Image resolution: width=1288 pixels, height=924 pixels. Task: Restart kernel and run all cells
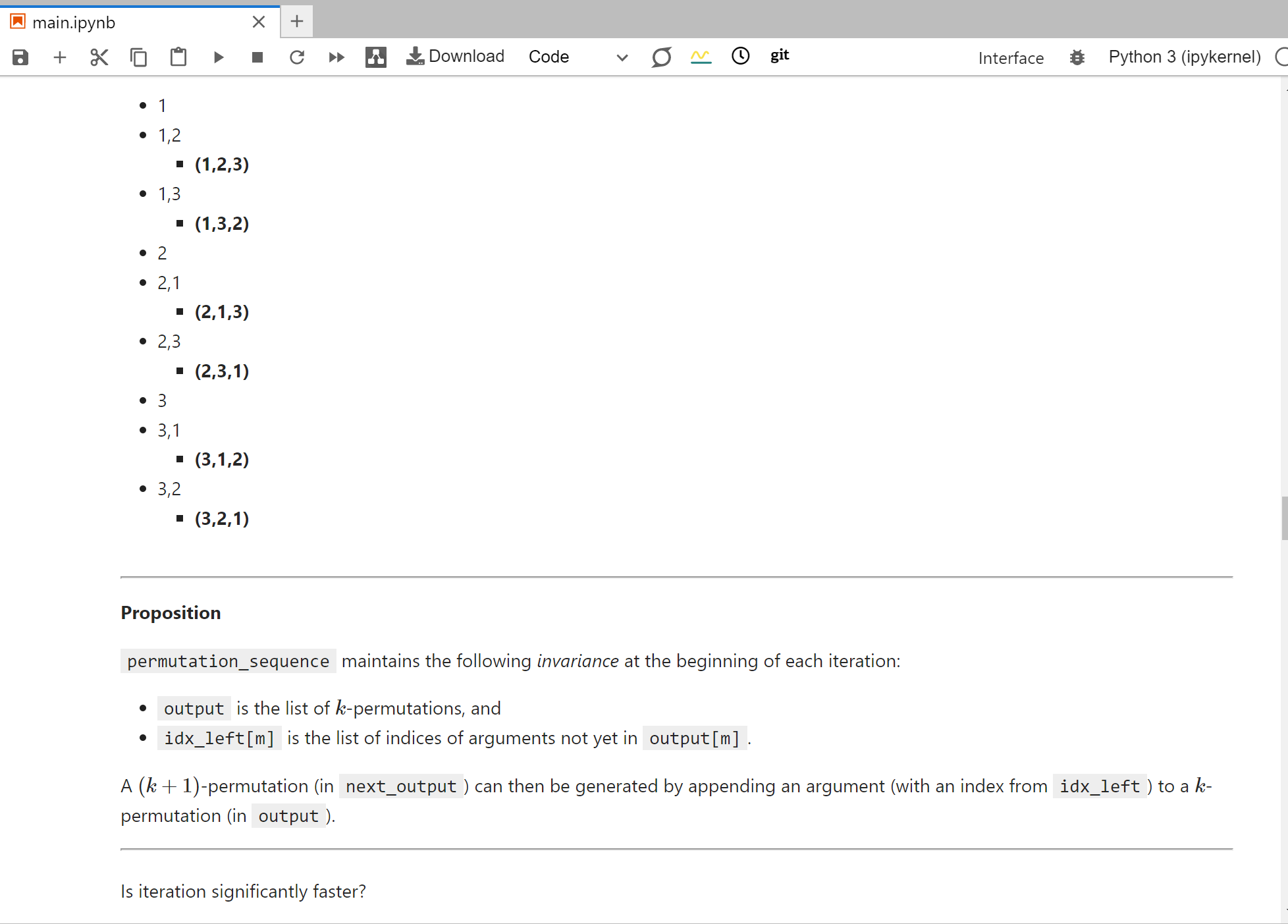[336, 57]
